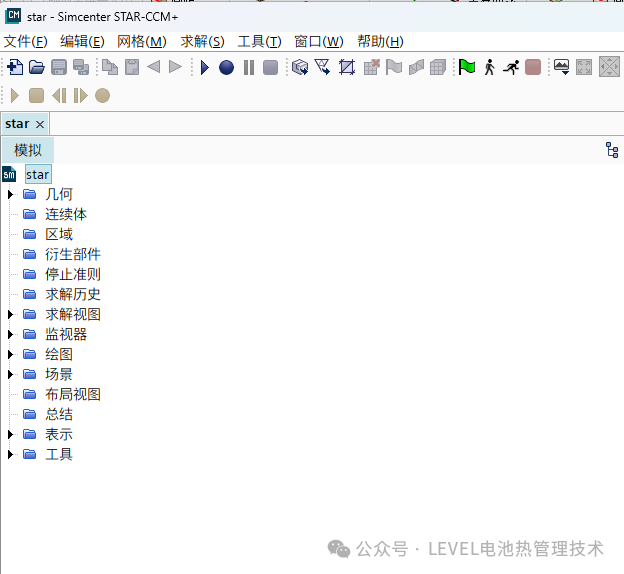This screenshot has height=574, width=624.
Task: Expand the 场景 tree node
Action: (11, 374)
